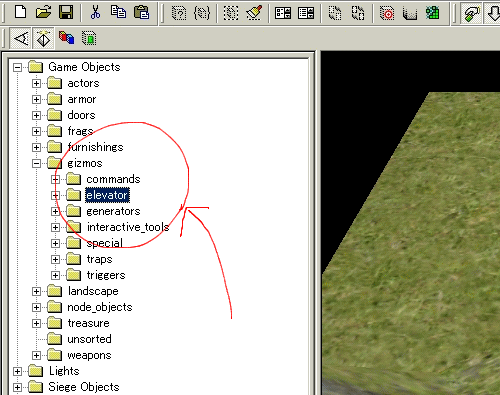The width and height of the screenshot is (500, 395).
Task: Collapse the gizmos folder
Action: 36,163
